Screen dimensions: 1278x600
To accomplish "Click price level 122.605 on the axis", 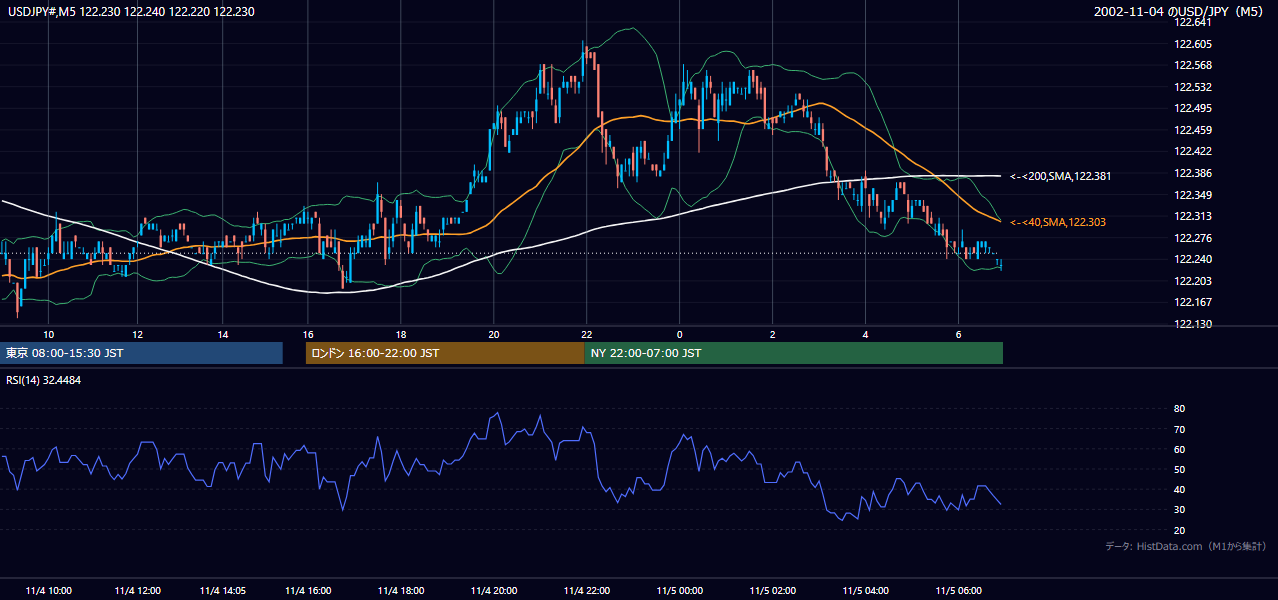I will click(1194, 44).
